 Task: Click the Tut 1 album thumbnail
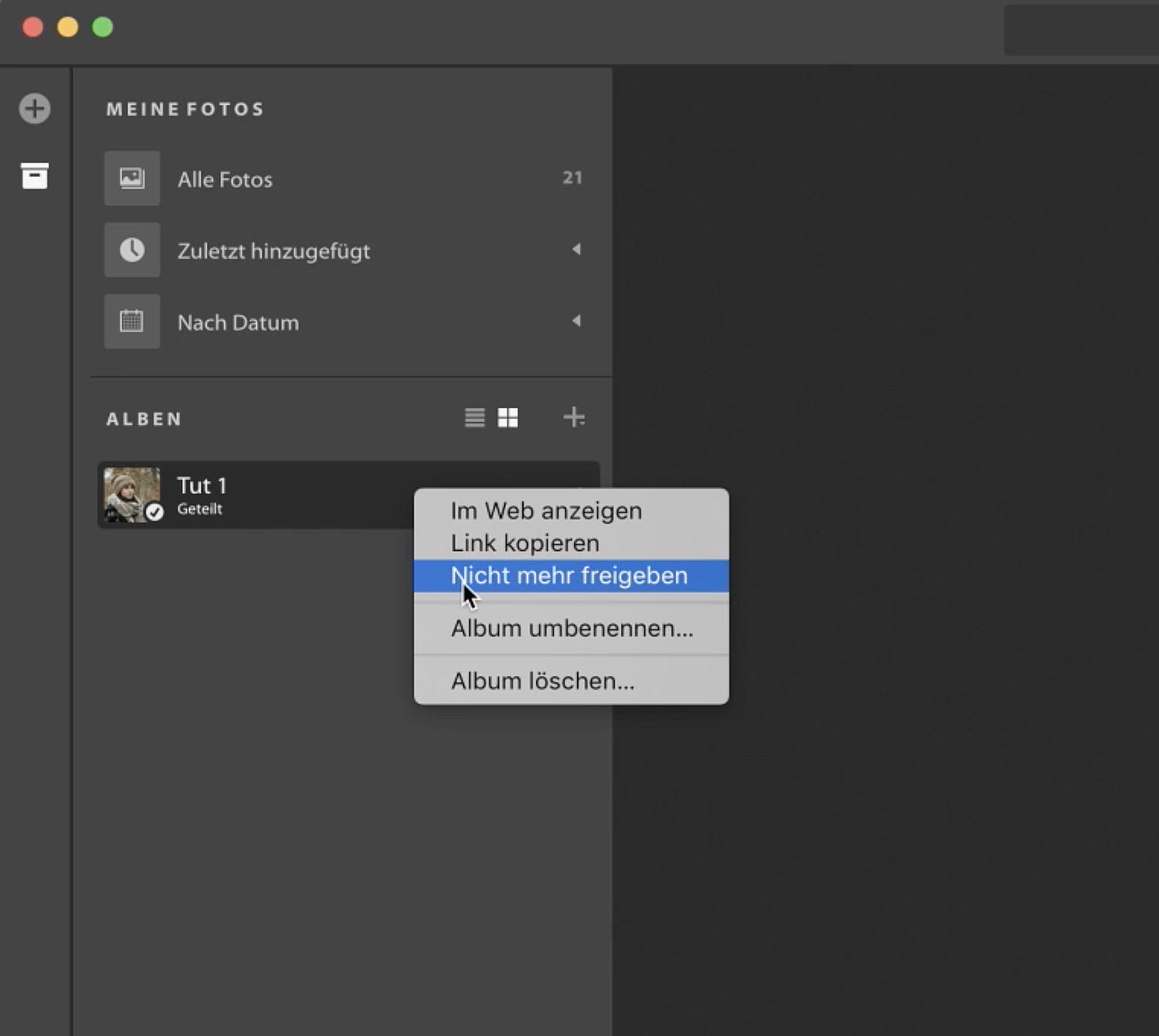(x=130, y=492)
